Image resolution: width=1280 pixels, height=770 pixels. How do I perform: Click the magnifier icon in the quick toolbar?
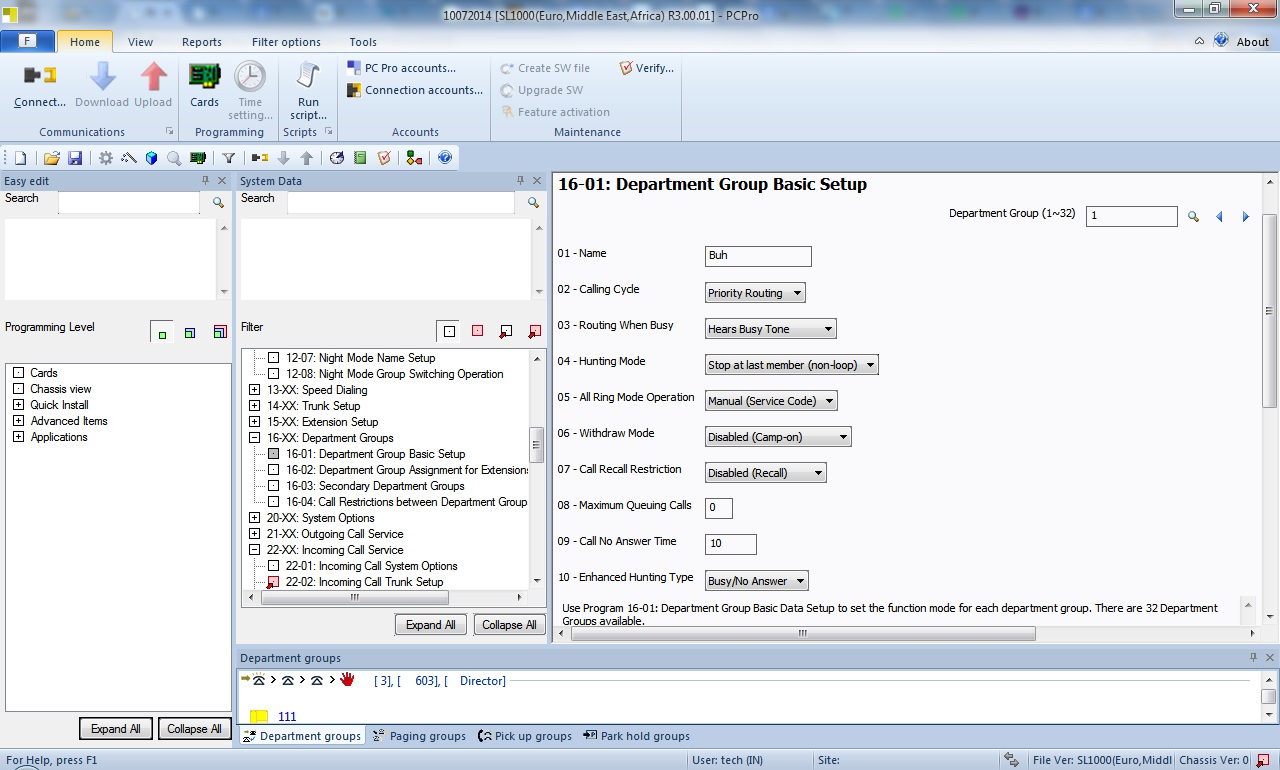point(174,158)
